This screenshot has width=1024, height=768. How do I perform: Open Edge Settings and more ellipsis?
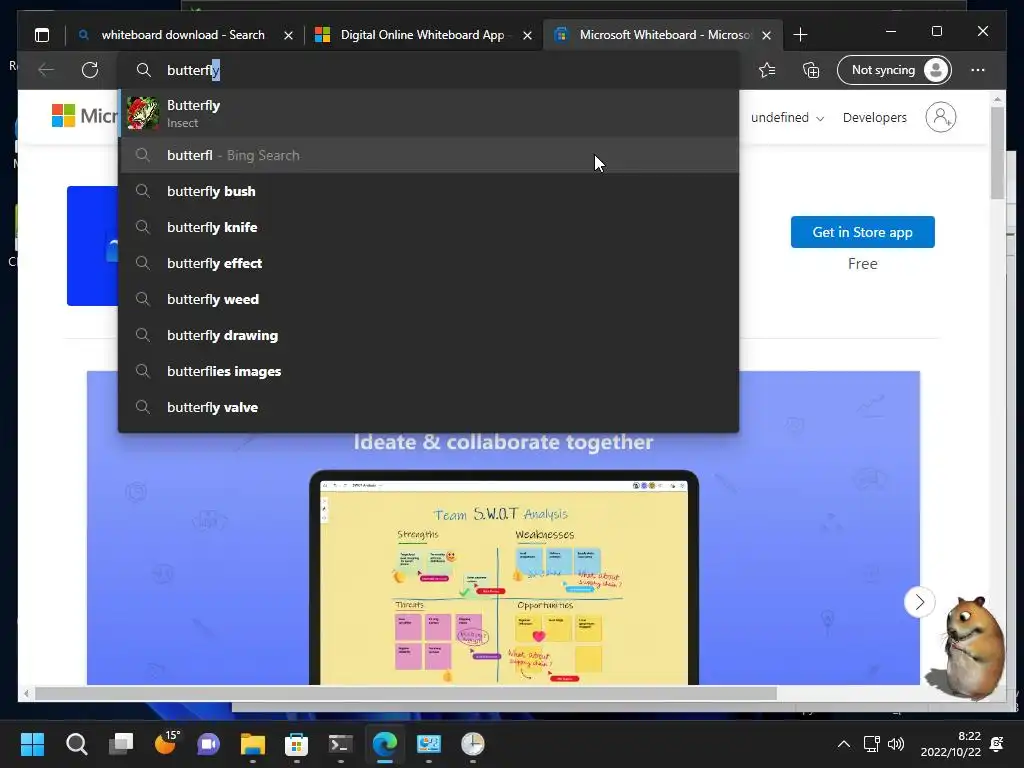(978, 70)
